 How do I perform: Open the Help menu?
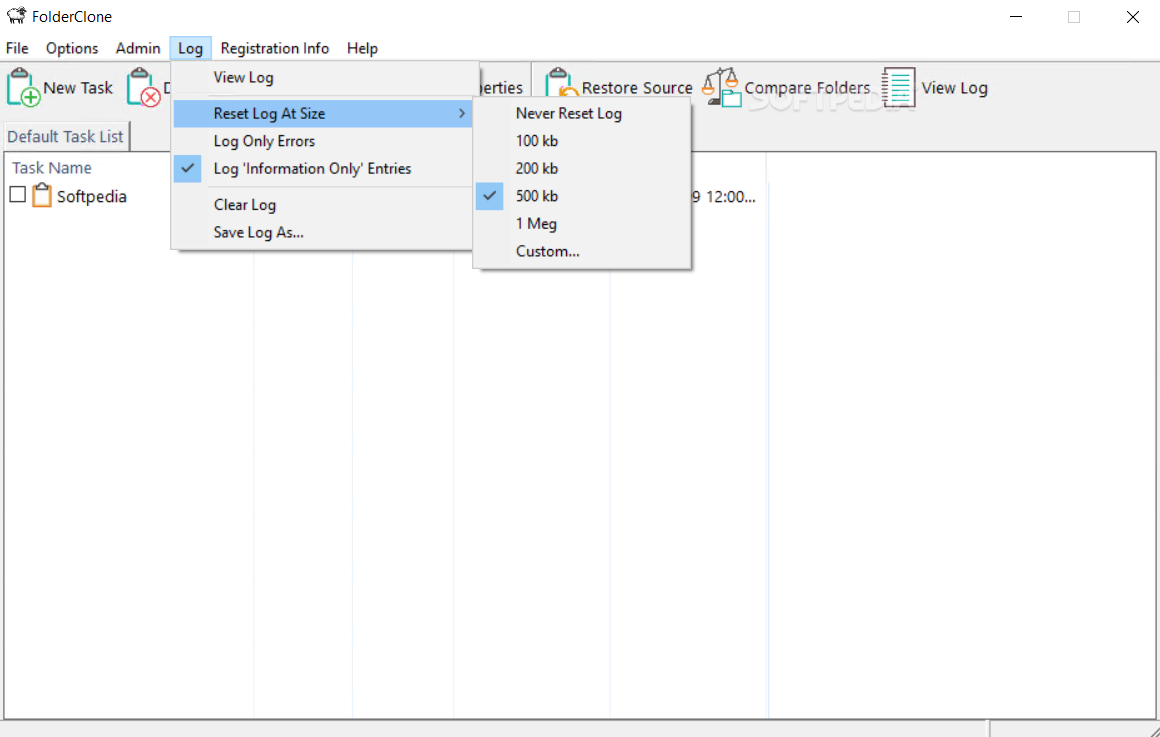[362, 48]
